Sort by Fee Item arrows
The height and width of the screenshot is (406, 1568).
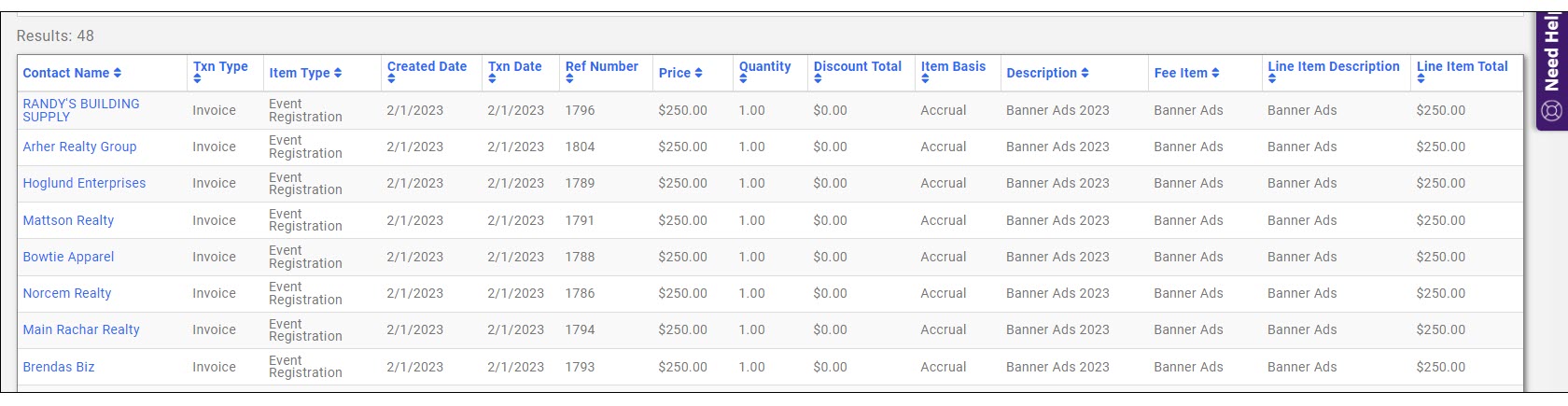pos(1215,74)
